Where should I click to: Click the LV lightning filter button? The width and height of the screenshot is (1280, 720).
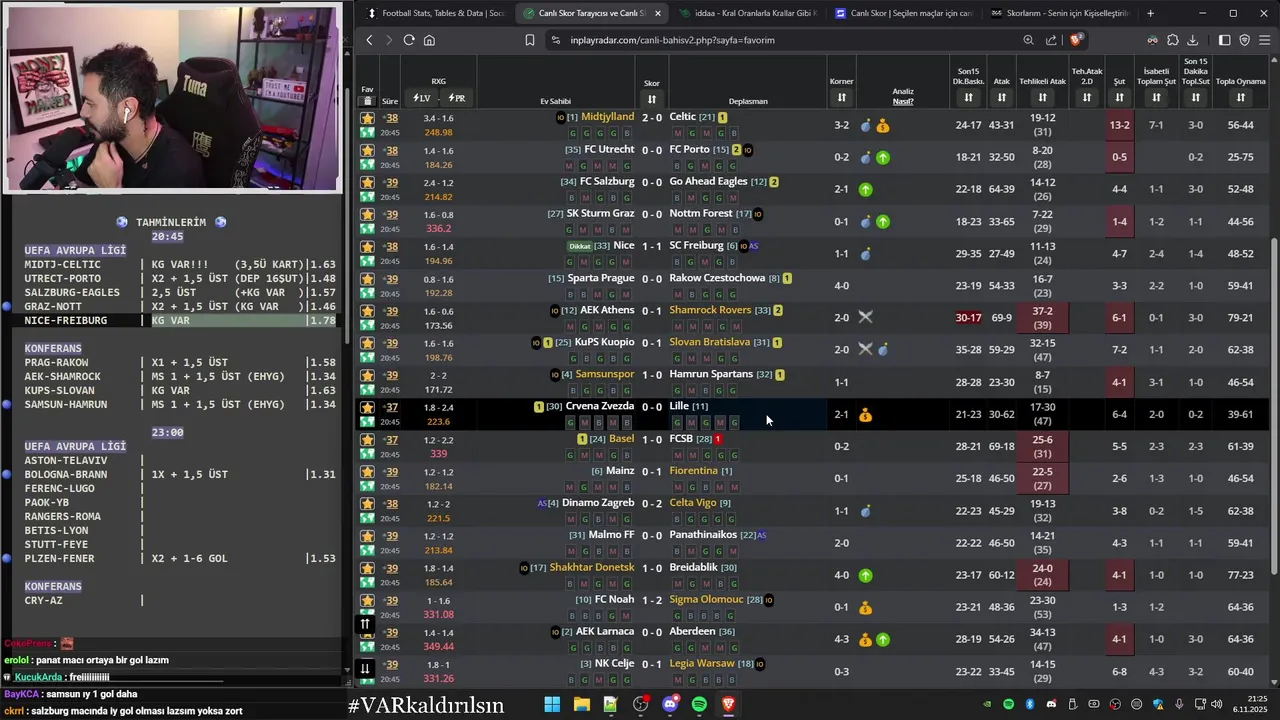(x=422, y=98)
